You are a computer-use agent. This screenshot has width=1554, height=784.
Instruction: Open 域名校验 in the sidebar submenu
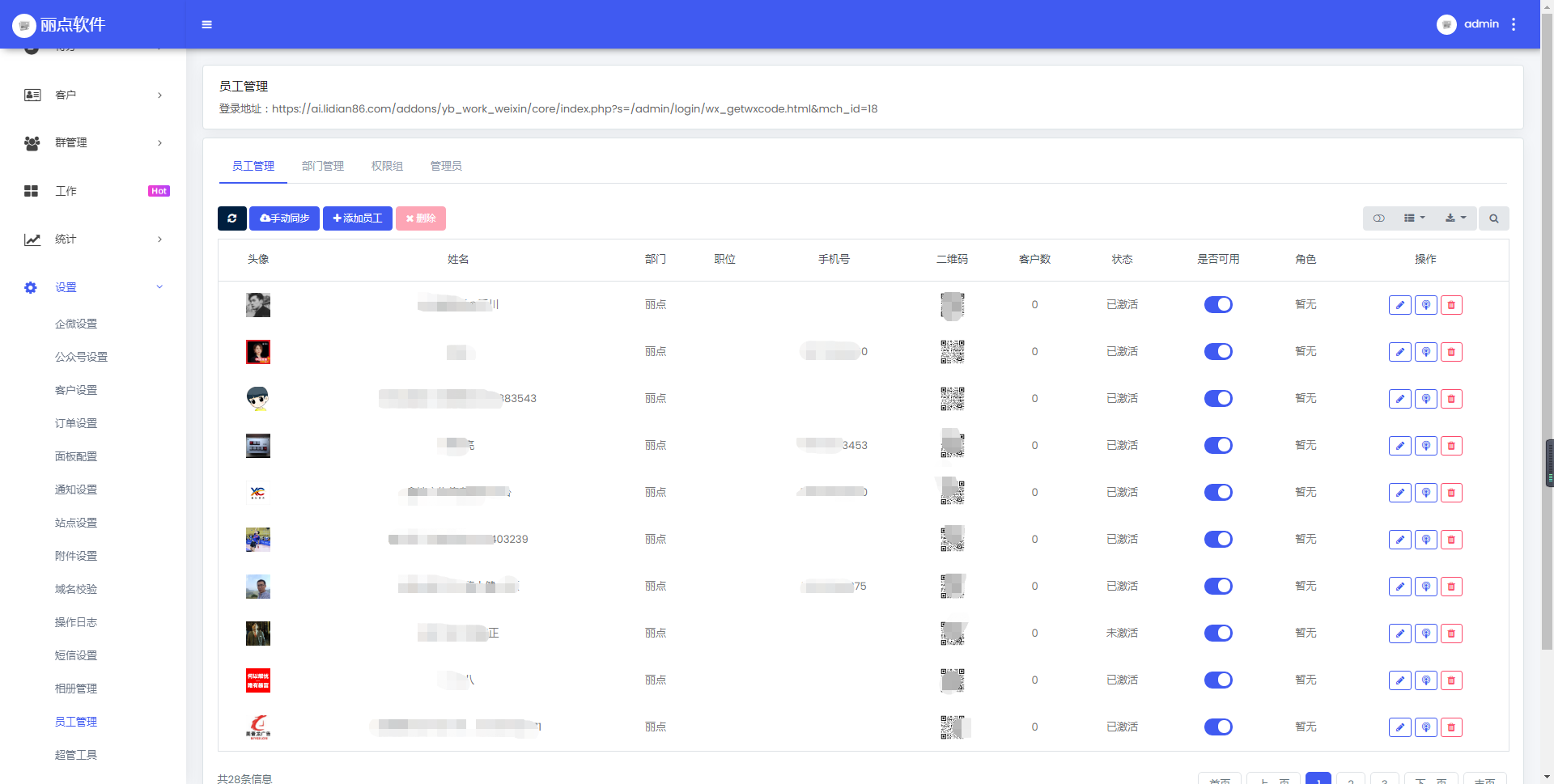76,589
